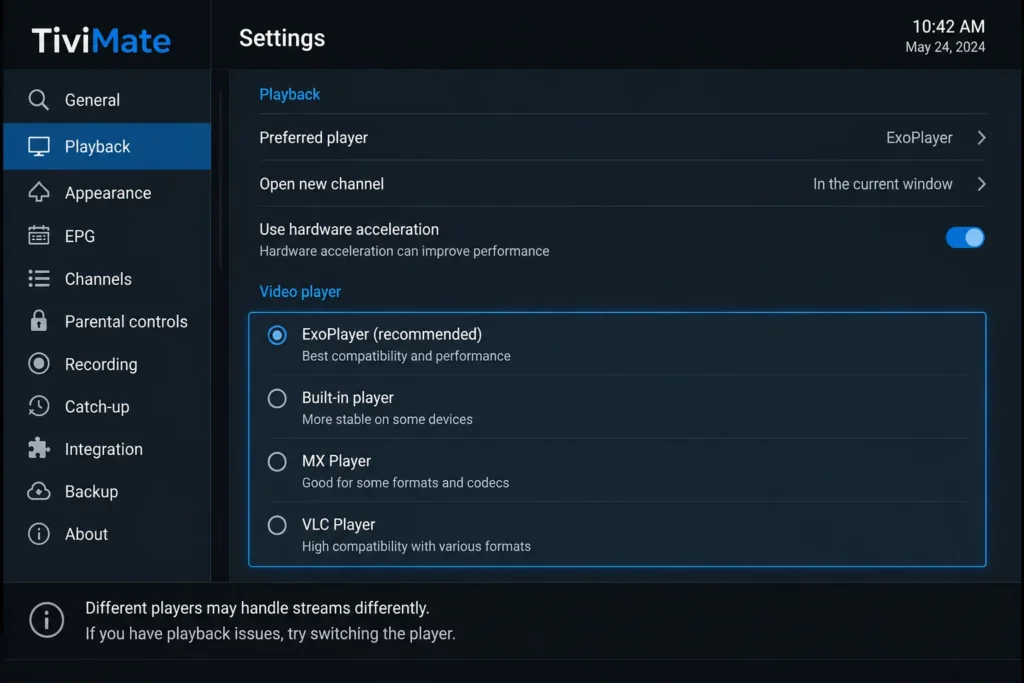Viewport: 1024px width, 683px height.
Task: Click 'Good for some formats and codecs' text
Action: pyautogui.click(x=405, y=483)
